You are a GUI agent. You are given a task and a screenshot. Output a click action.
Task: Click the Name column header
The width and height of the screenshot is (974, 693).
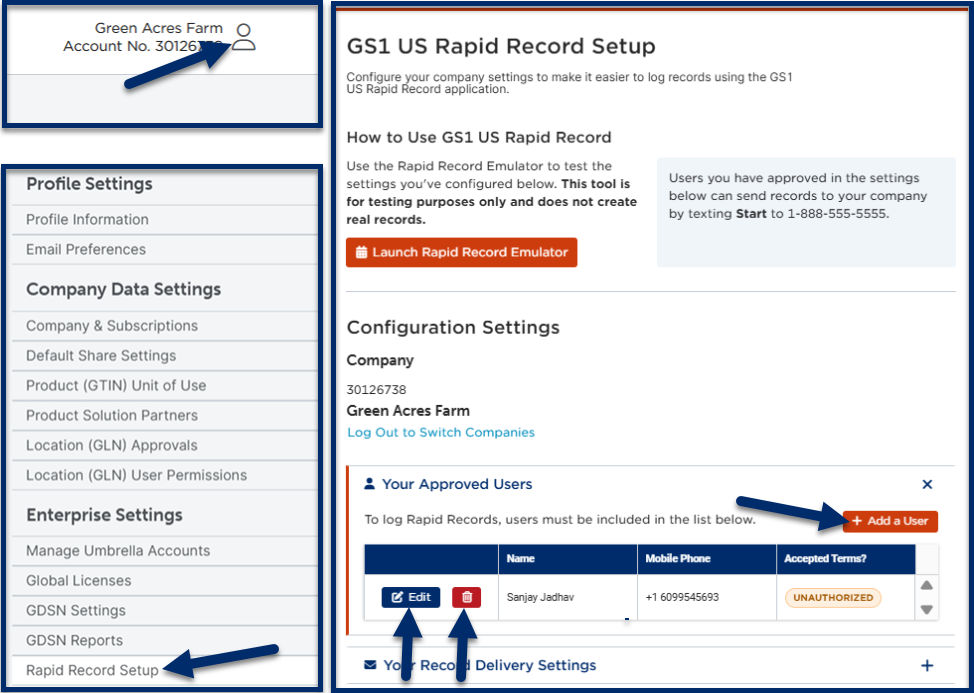click(568, 559)
